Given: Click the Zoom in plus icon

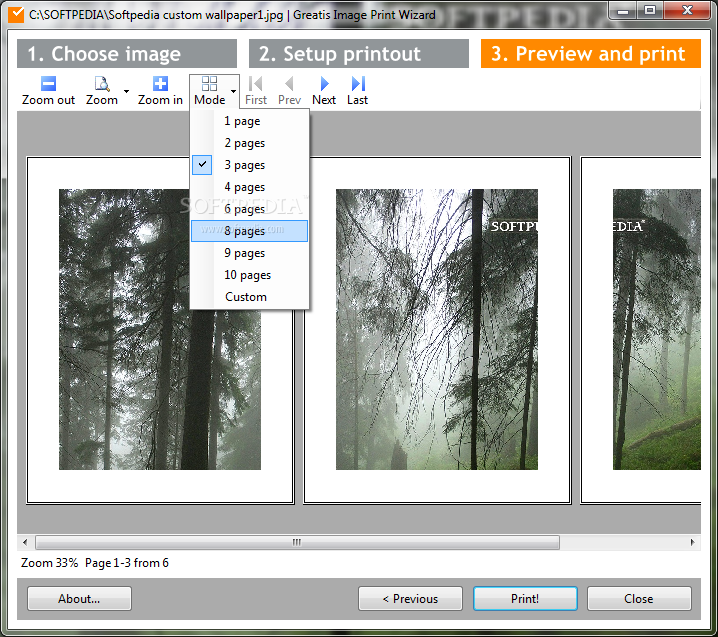Looking at the screenshot, I should point(160,84).
